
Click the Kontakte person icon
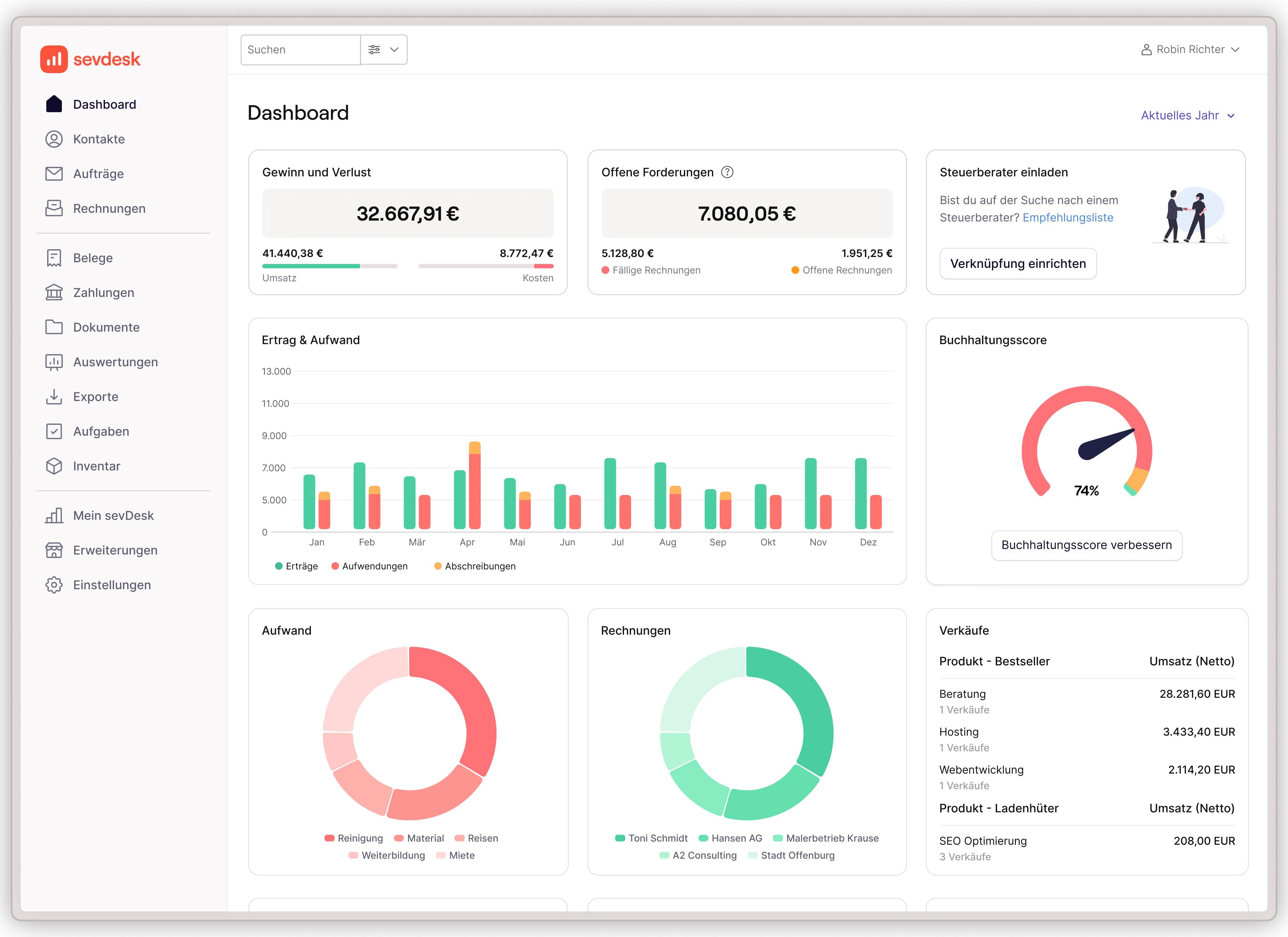click(54, 139)
